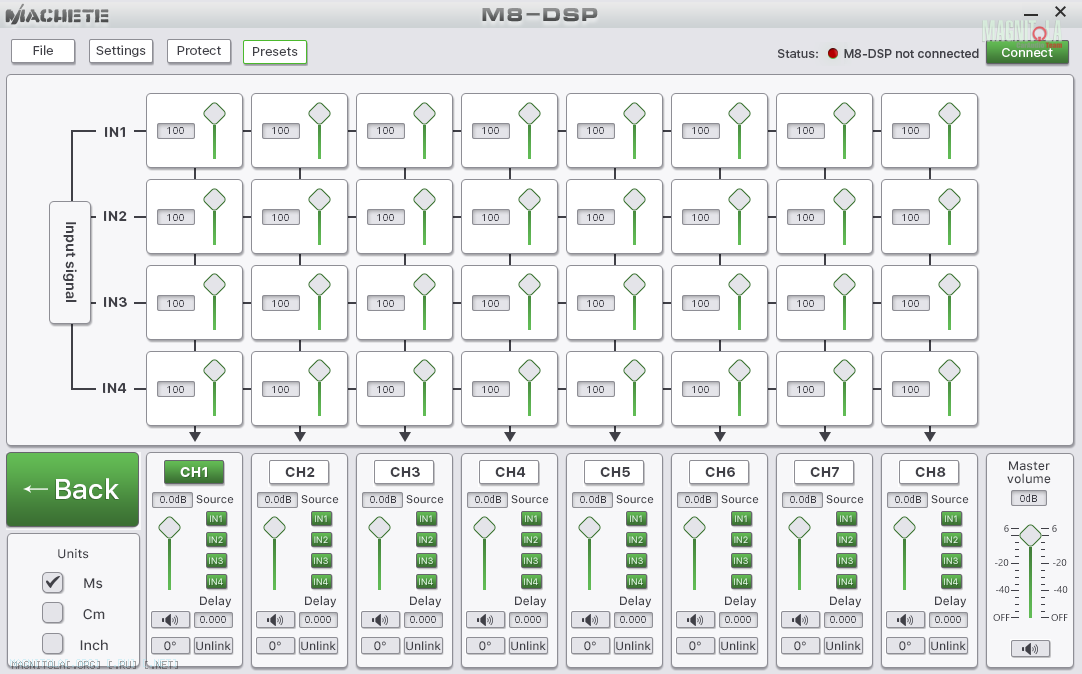The image size is (1082, 674).
Task: Mute the CH1 output channel
Action: 170,620
